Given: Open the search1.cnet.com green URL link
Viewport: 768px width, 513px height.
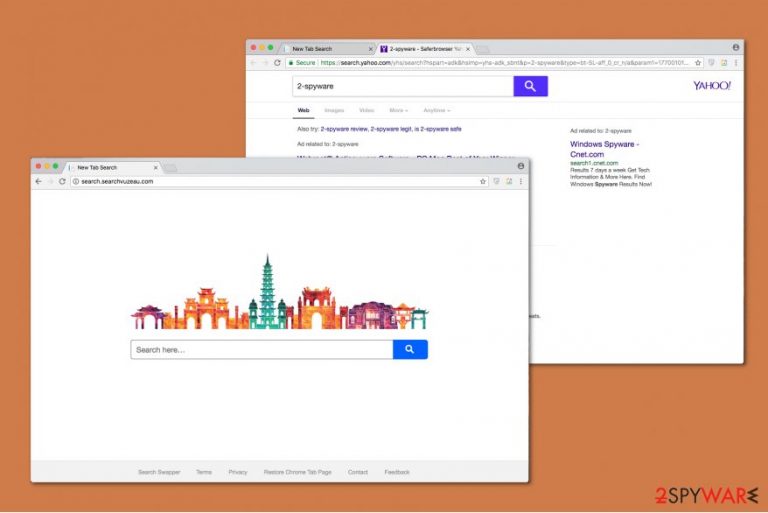Looking at the screenshot, I should (594, 163).
